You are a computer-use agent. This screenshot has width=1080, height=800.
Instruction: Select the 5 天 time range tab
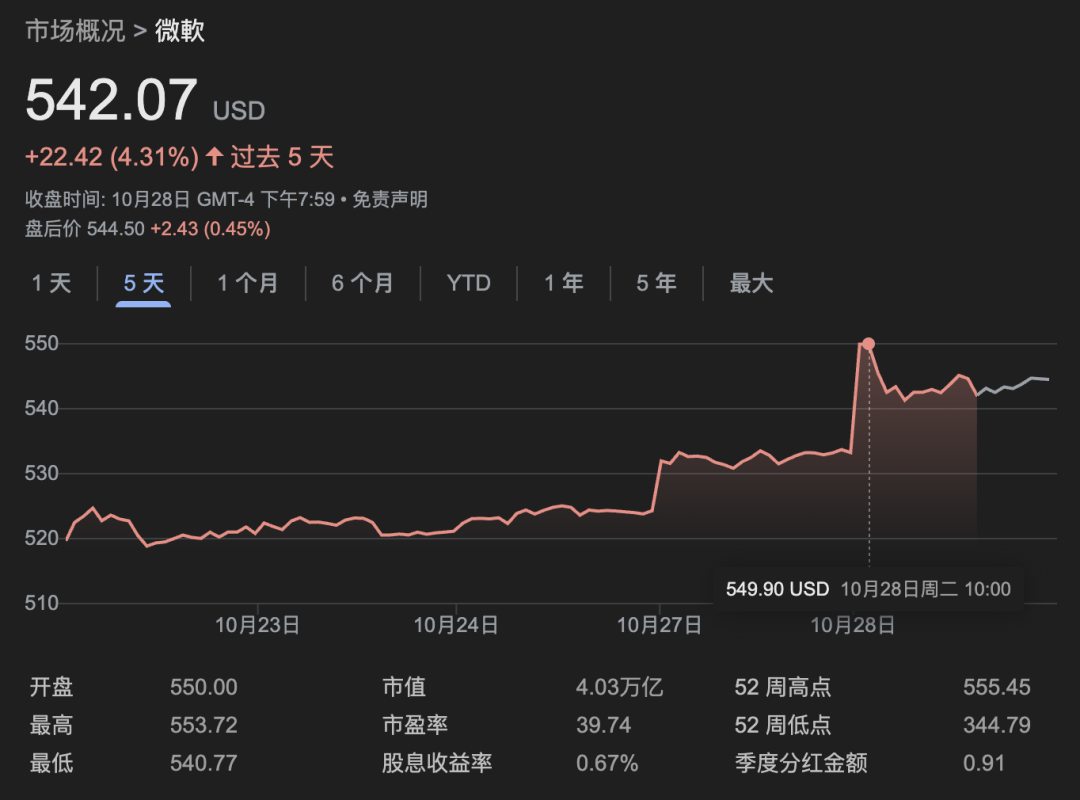coord(143,284)
